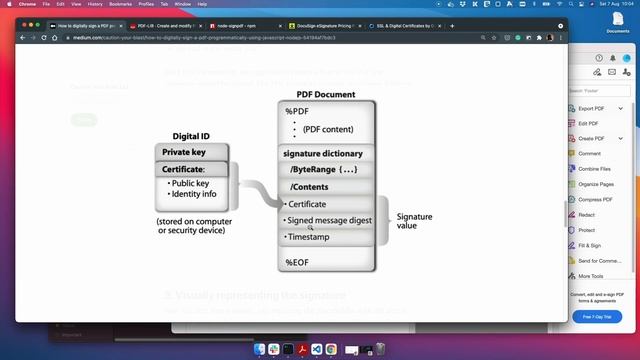This screenshot has width=640, height=360.
Task: Open the Edit PDF tool in Acrobat
Action: [x=588, y=123]
